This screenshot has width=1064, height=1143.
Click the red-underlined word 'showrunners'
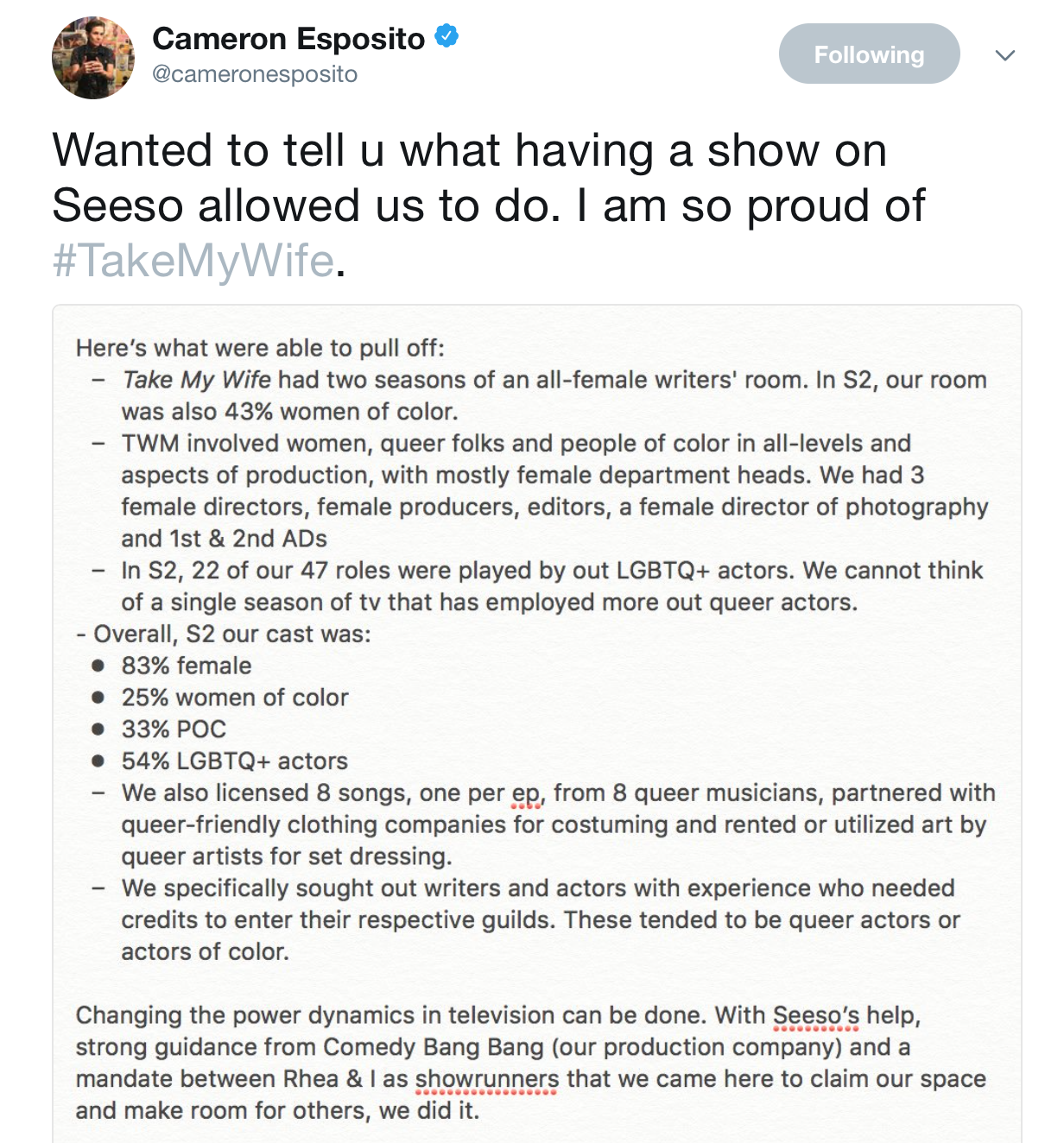[487, 1079]
